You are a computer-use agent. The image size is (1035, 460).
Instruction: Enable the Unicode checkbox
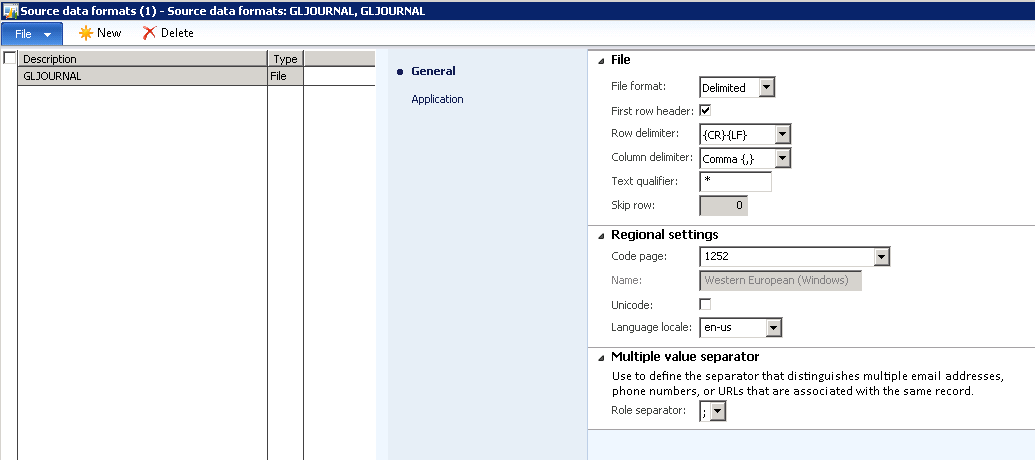(x=705, y=304)
